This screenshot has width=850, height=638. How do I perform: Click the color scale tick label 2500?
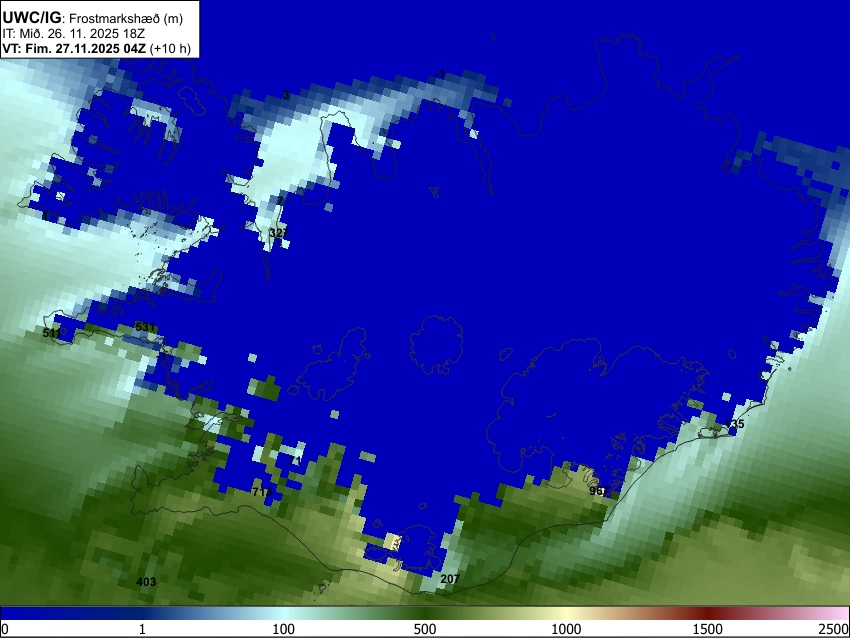pyautogui.click(x=835, y=629)
